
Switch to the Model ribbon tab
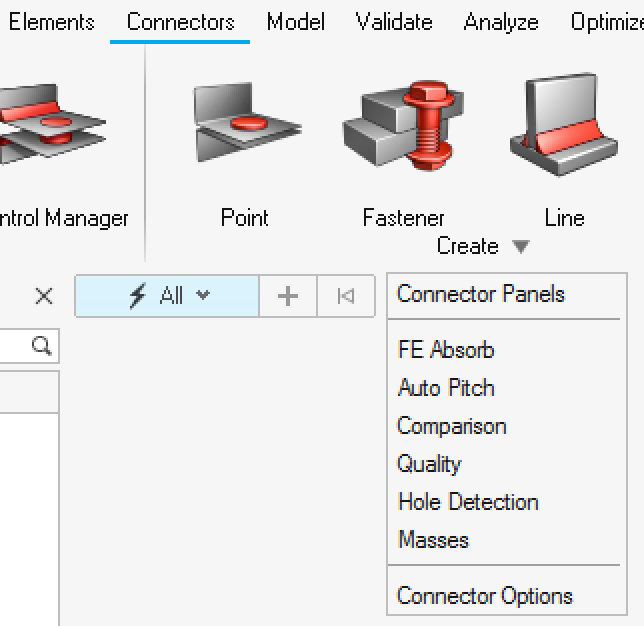click(296, 22)
